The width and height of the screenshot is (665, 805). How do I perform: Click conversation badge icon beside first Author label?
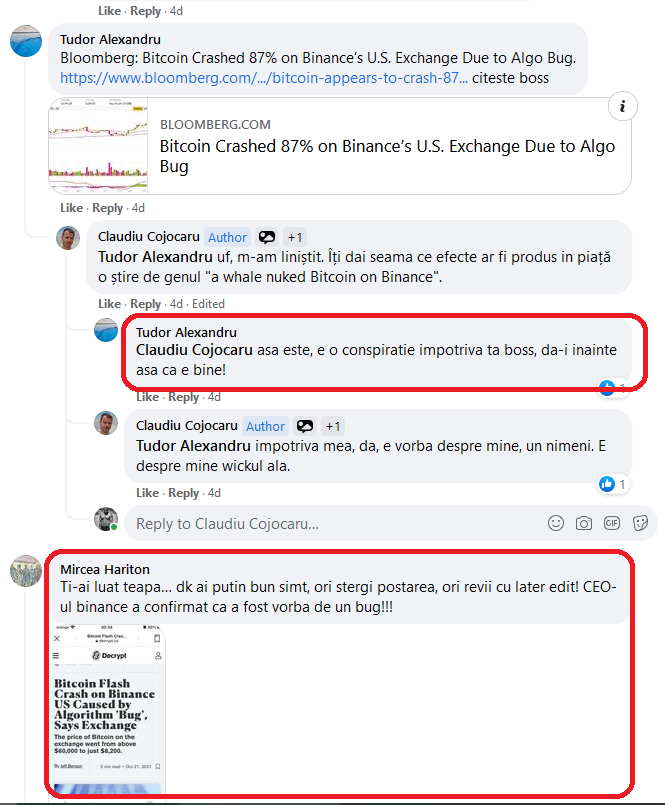267,237
